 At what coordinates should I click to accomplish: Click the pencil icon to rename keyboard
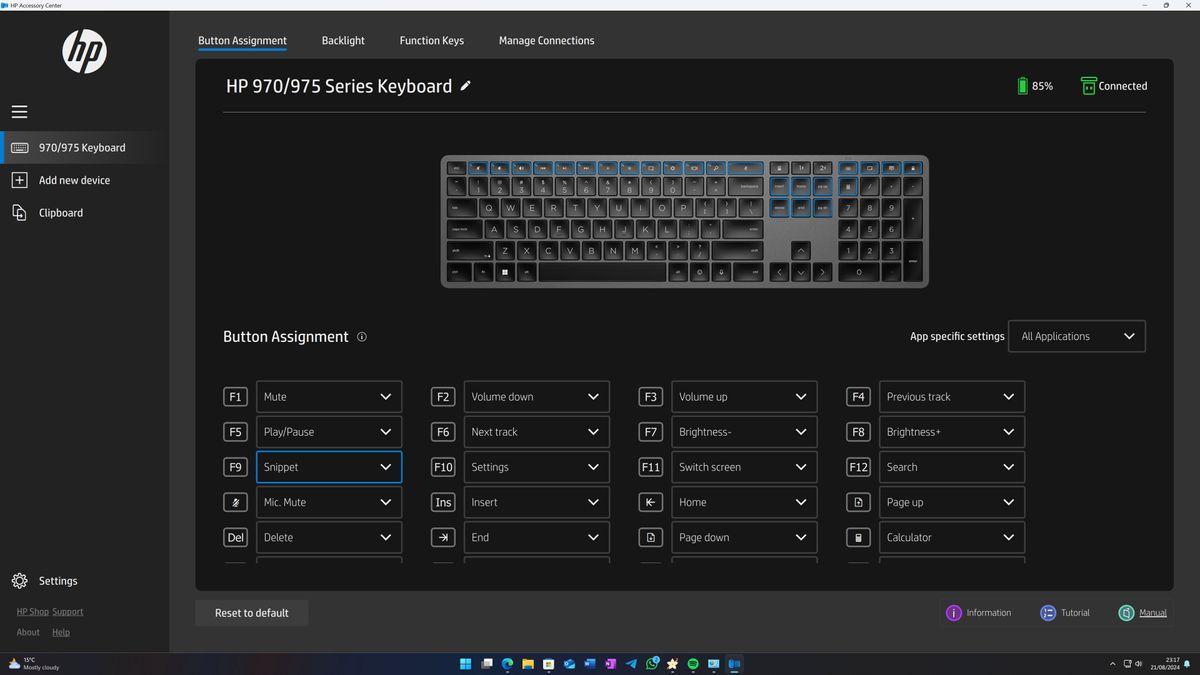click(x=465, y=86)
